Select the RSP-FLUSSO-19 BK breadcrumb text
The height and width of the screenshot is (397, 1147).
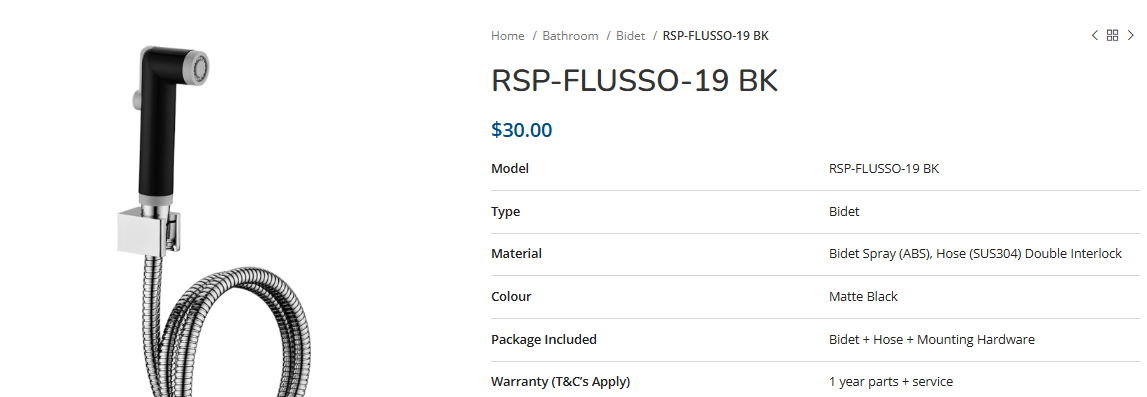point(715,36)
